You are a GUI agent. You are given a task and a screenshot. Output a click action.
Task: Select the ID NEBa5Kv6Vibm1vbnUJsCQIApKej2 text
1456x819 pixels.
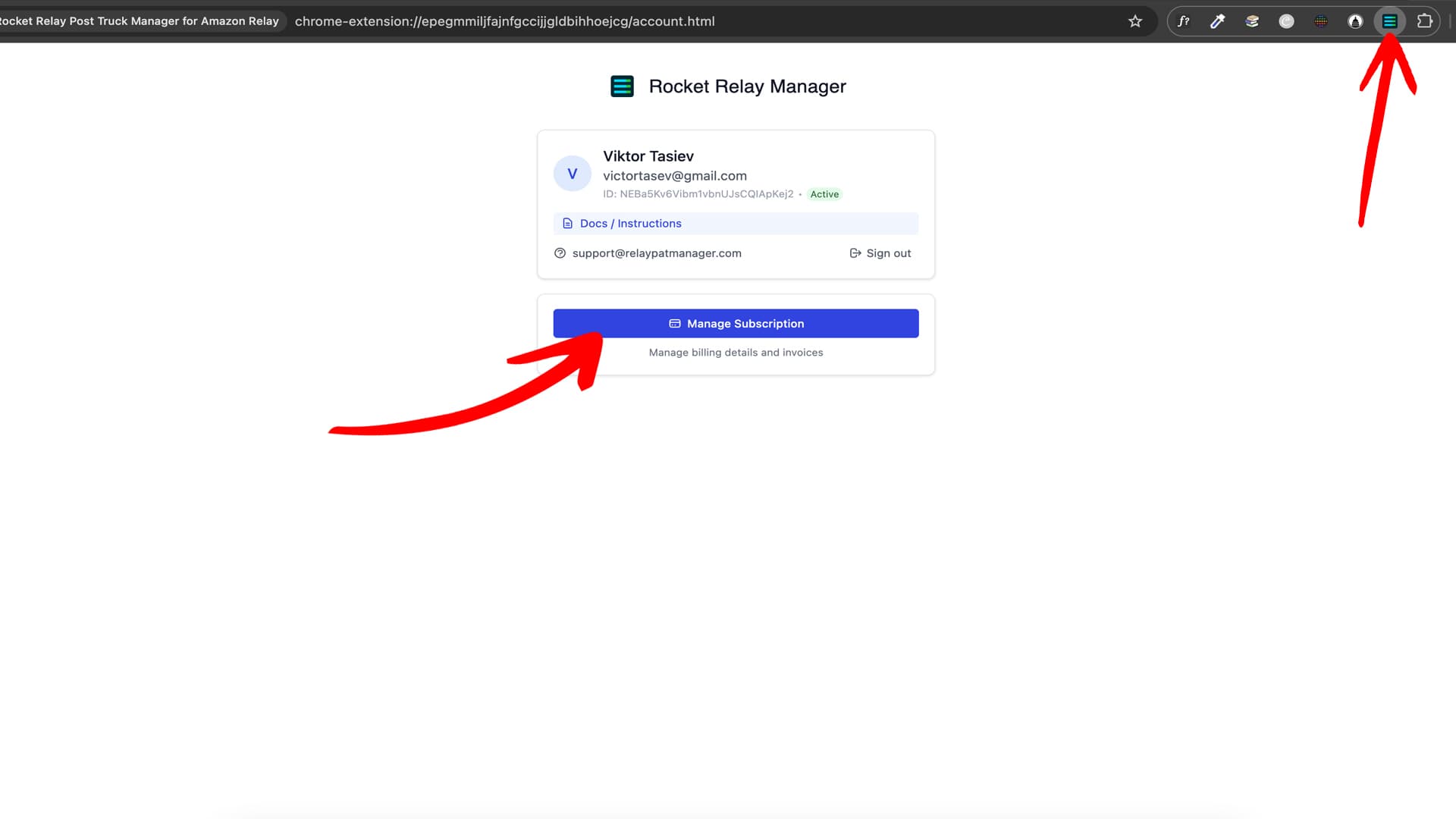click(698, 194)
